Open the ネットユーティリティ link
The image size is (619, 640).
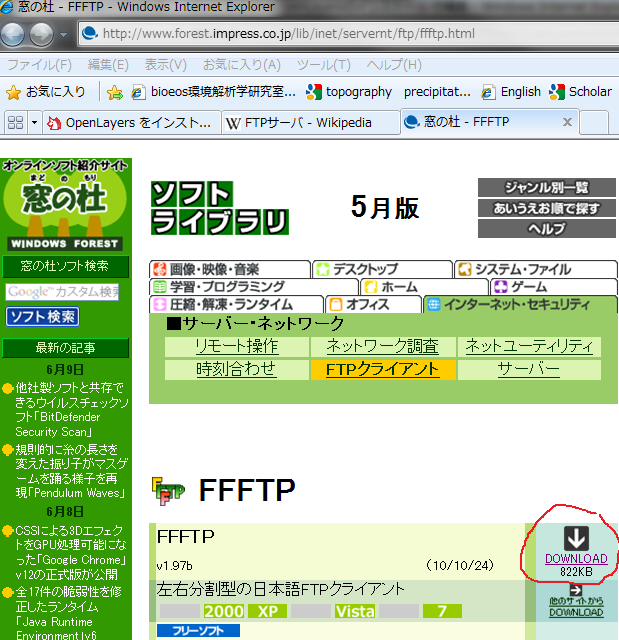click(529, 347)
